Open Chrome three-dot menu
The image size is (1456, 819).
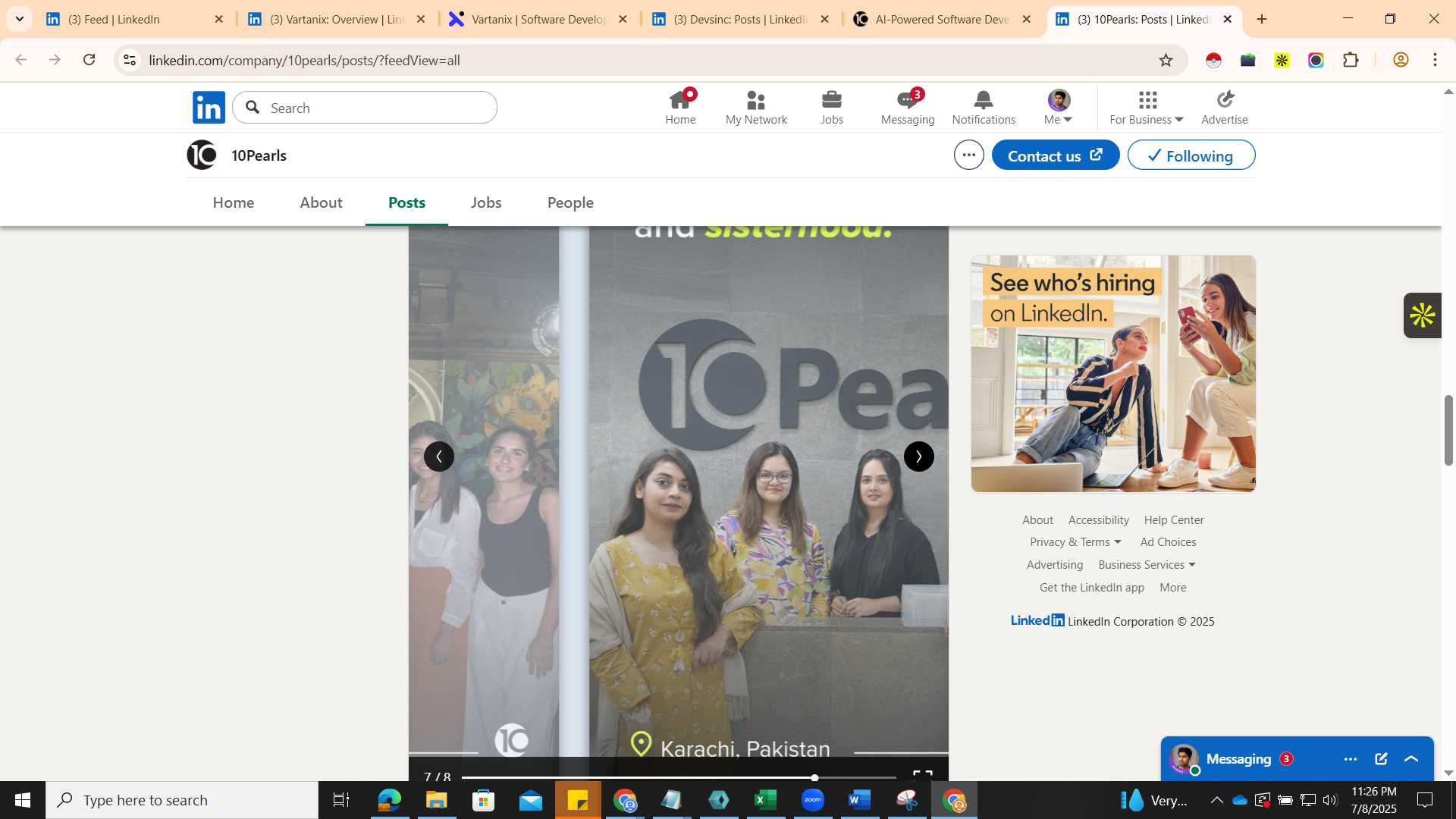[x=1435, y=60]
